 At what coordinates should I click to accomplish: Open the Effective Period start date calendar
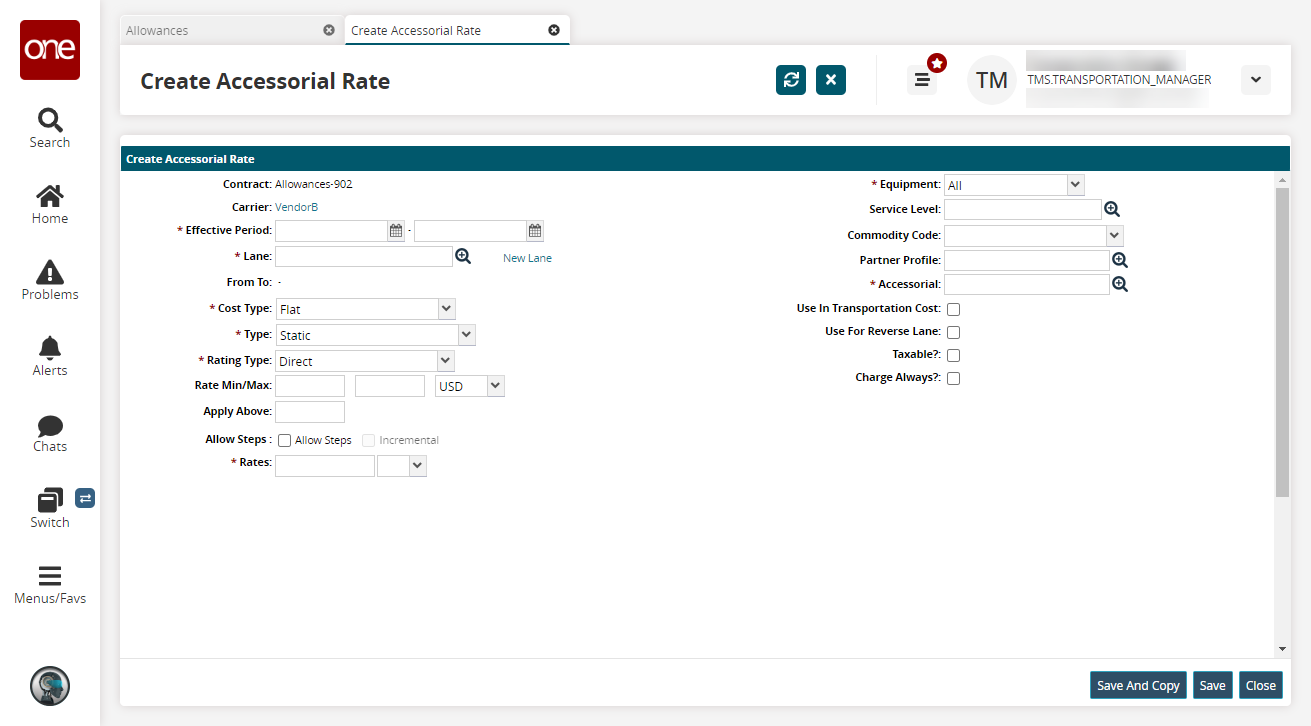[396, 231]
